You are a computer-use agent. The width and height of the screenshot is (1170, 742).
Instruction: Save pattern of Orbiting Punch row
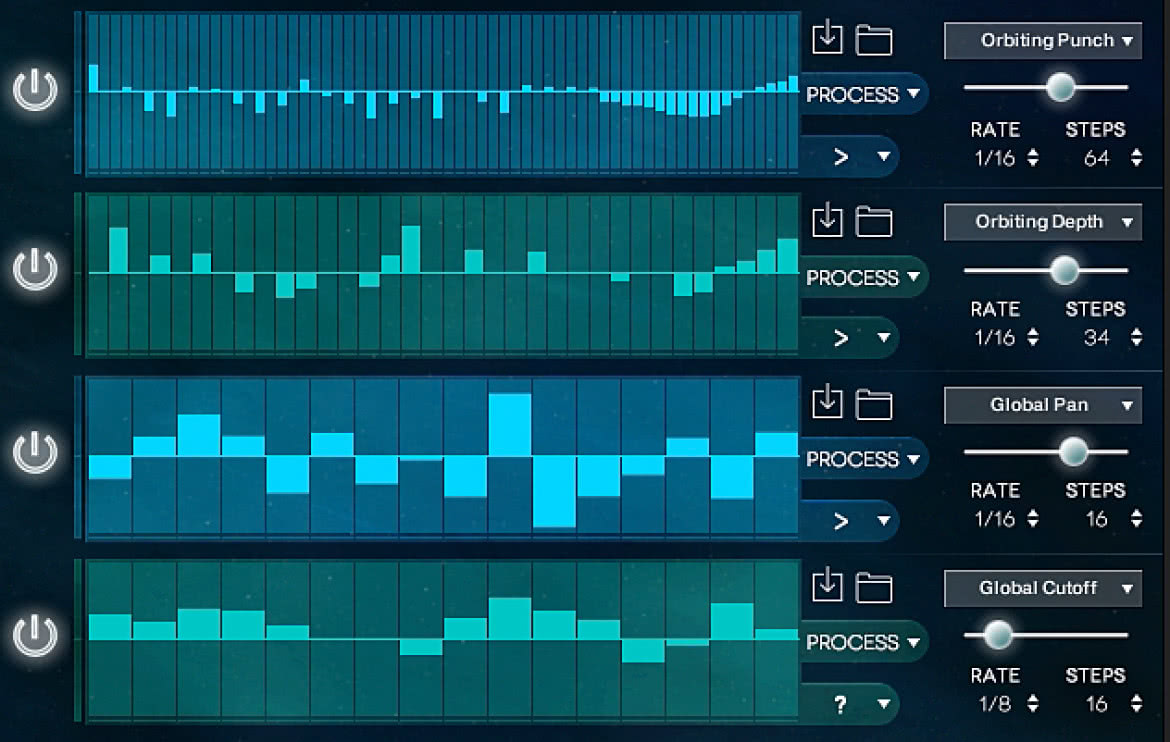pos(827,38)
